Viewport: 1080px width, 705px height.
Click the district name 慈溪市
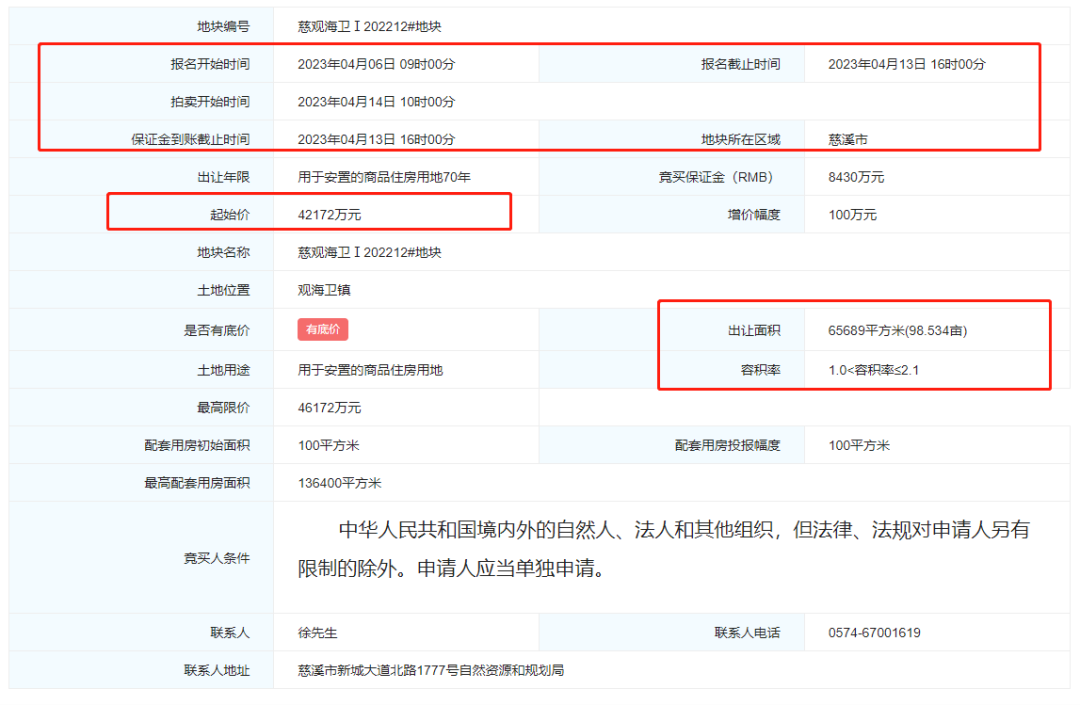[848, 140]
